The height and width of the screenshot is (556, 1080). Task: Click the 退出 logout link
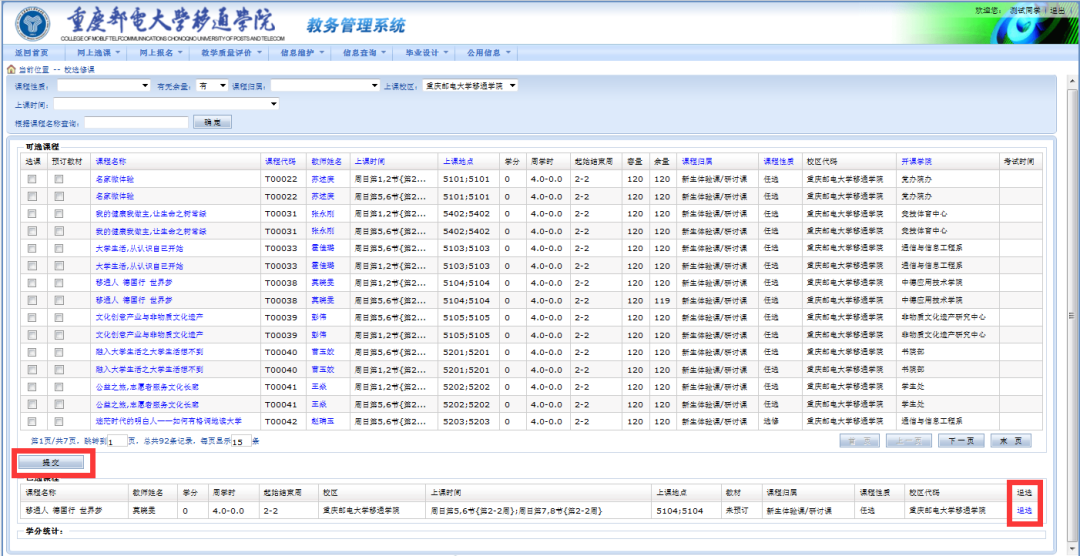[x=1057, y=10]
